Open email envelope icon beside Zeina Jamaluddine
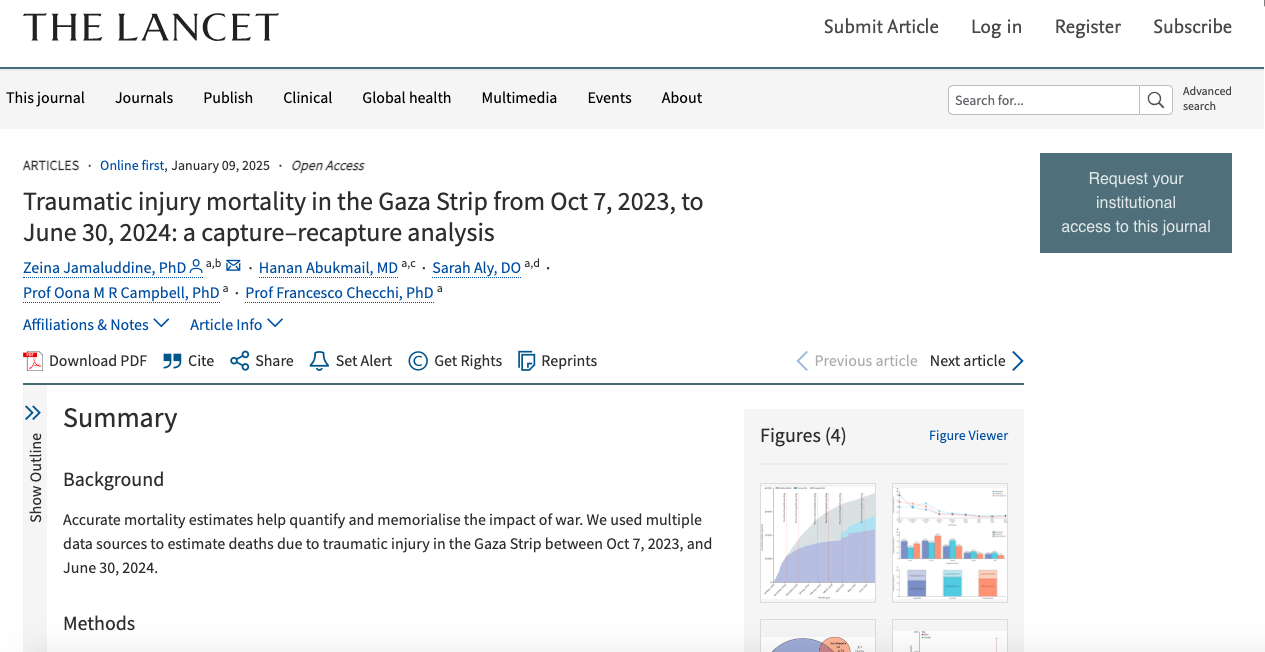Image resolution: width=1265 pixels, height=652 pixels. [233, 266]
